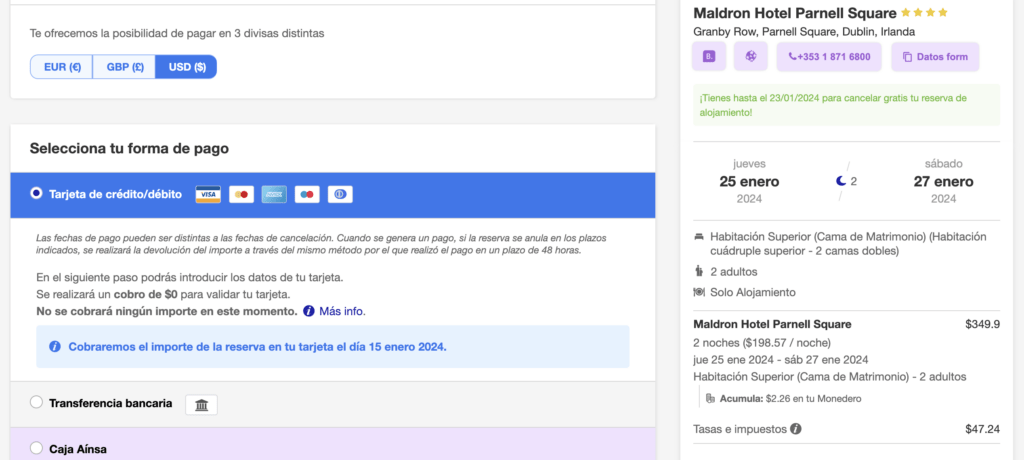This screenshot has width=1024, height=460.
Task: Click Selecciona tu forma de pago heading
Action: click(129, 148)
